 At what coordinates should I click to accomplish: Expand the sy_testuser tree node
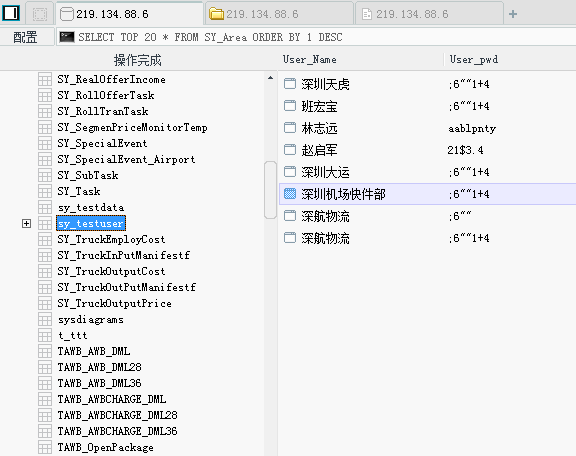click(x=26, y=223)
